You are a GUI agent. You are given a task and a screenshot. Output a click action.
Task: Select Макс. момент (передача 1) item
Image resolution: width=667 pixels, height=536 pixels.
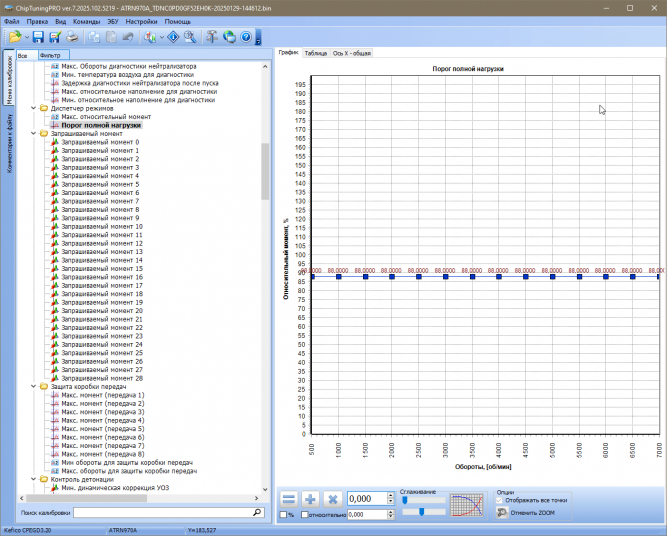(103, 395)
